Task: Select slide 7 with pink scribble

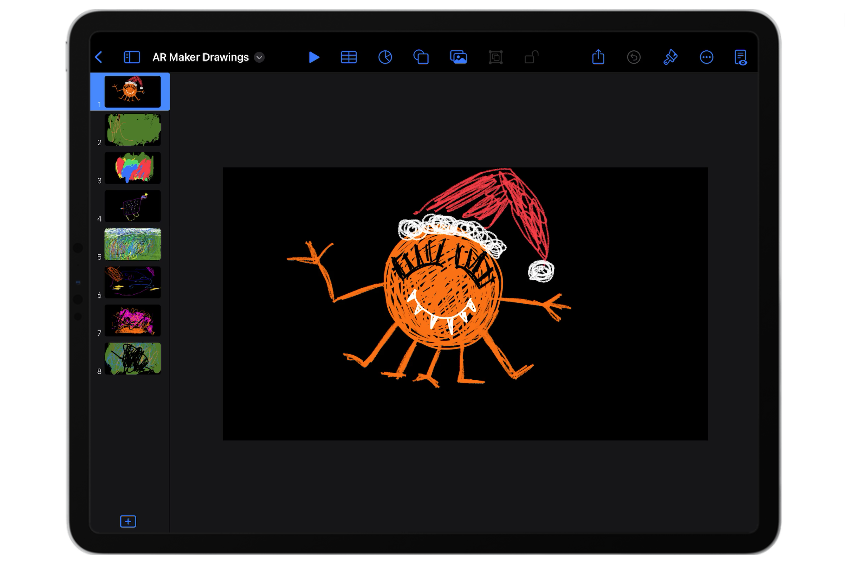Action: tap(133, 320)
